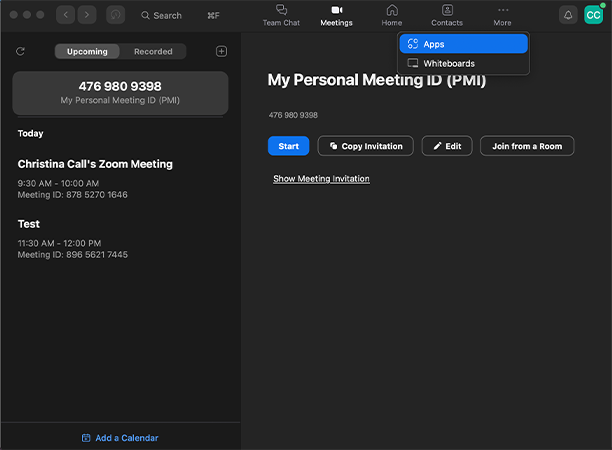The image size is (612, 450).
Task: Refresh the meetings list
Action: [x=20, y=52]
